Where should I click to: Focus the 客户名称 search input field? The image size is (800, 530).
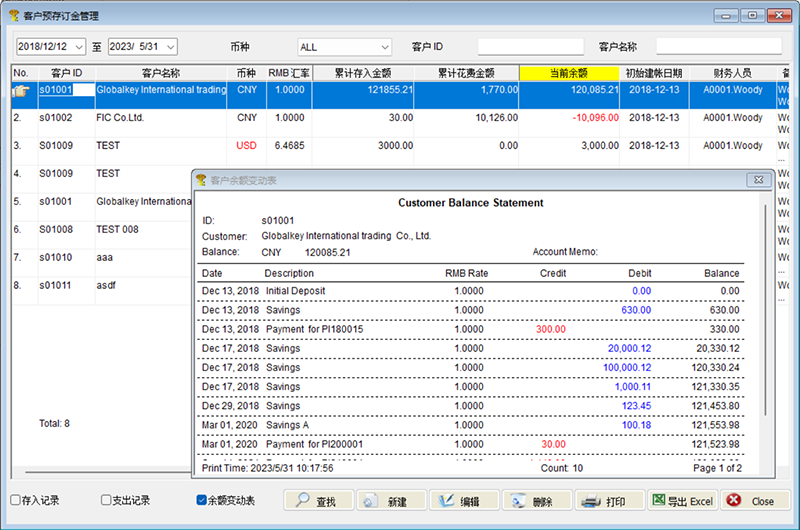point(718,47)
